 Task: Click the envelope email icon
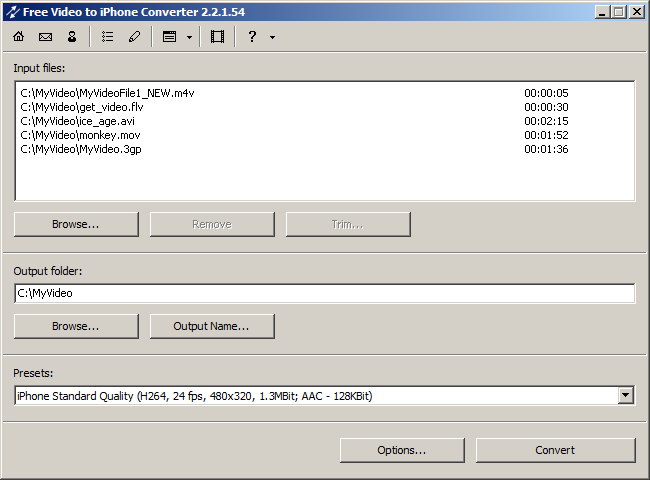[x=45, y=37]
